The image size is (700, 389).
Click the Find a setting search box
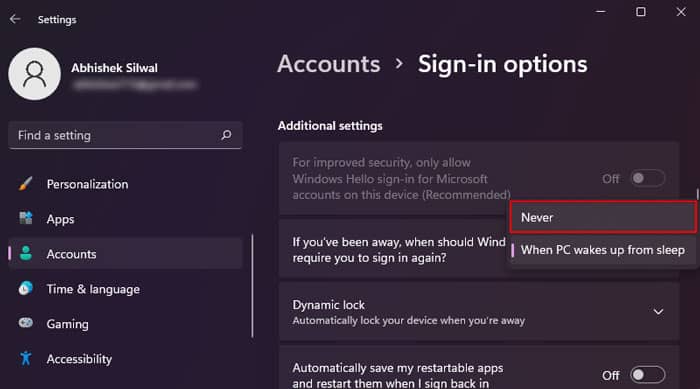(x=125, y=135)
